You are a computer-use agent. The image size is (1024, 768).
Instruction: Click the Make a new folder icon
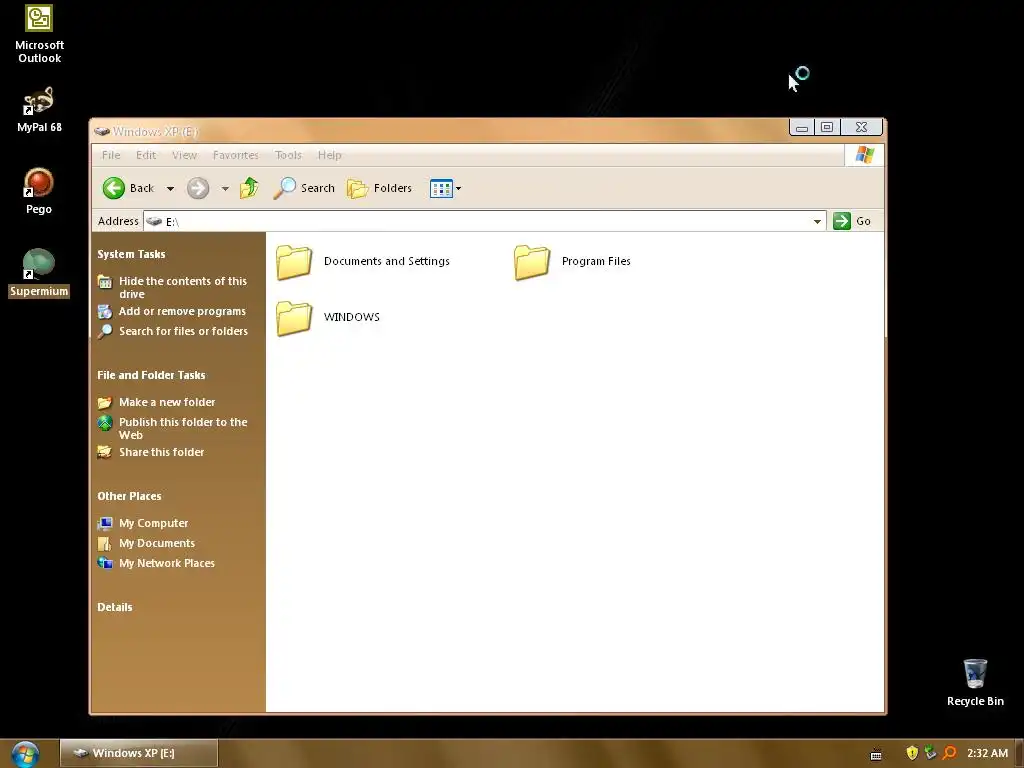point(104,402)
